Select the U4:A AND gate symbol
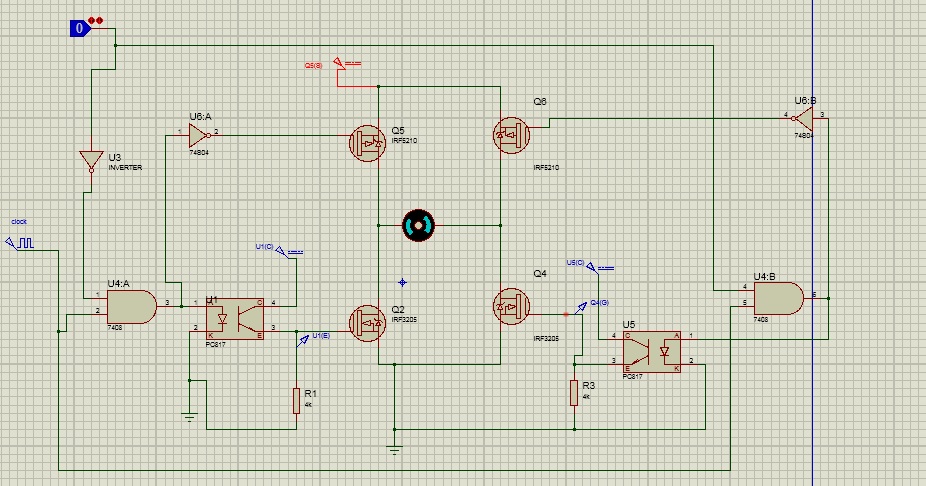The height and width of the screenshot is (486, 926). [x=131, y=307]
